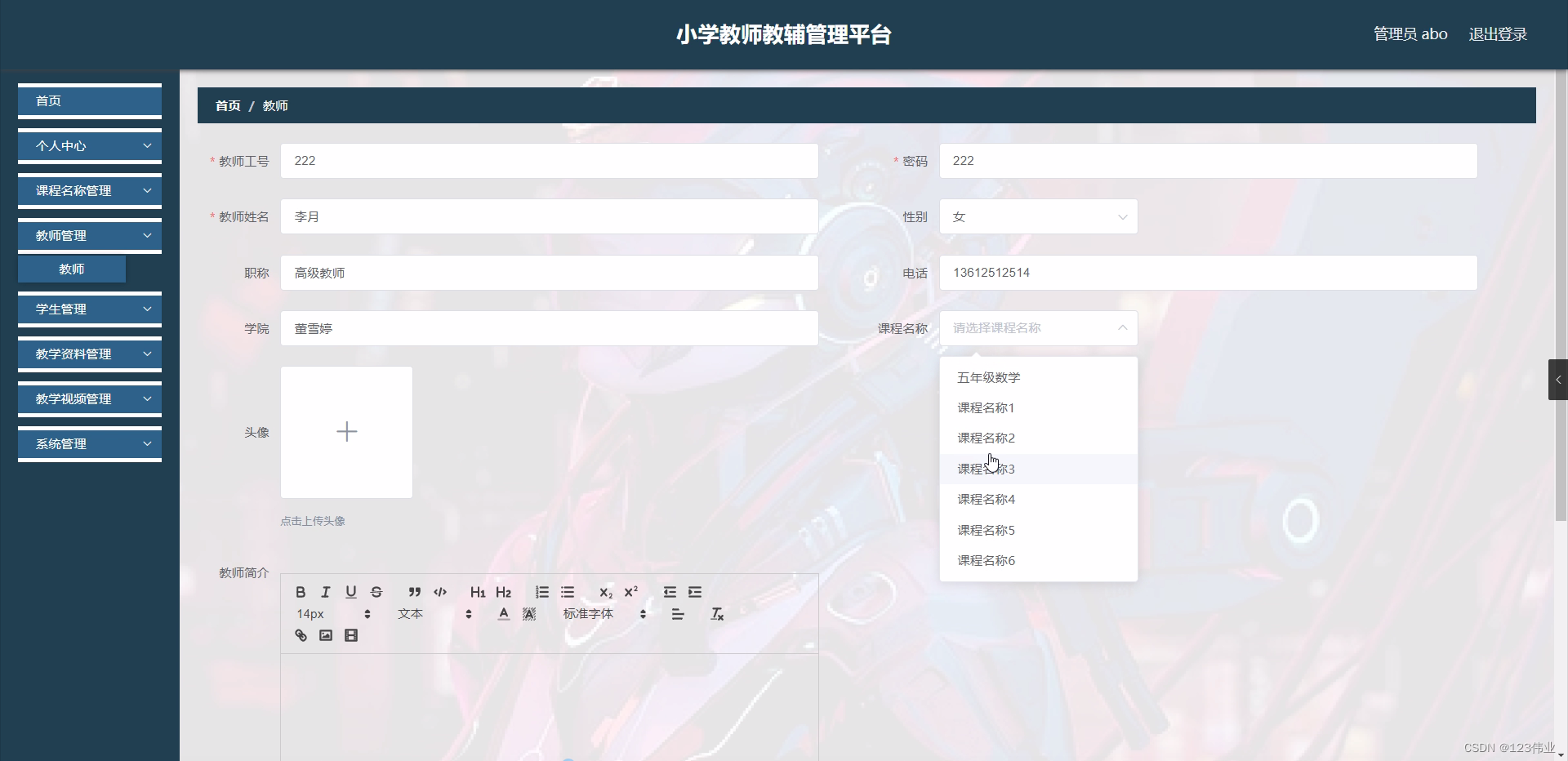Open the 教师 item under 教师管理
The width and height of the screenshot is (1568, 761).
coord(72,269)
